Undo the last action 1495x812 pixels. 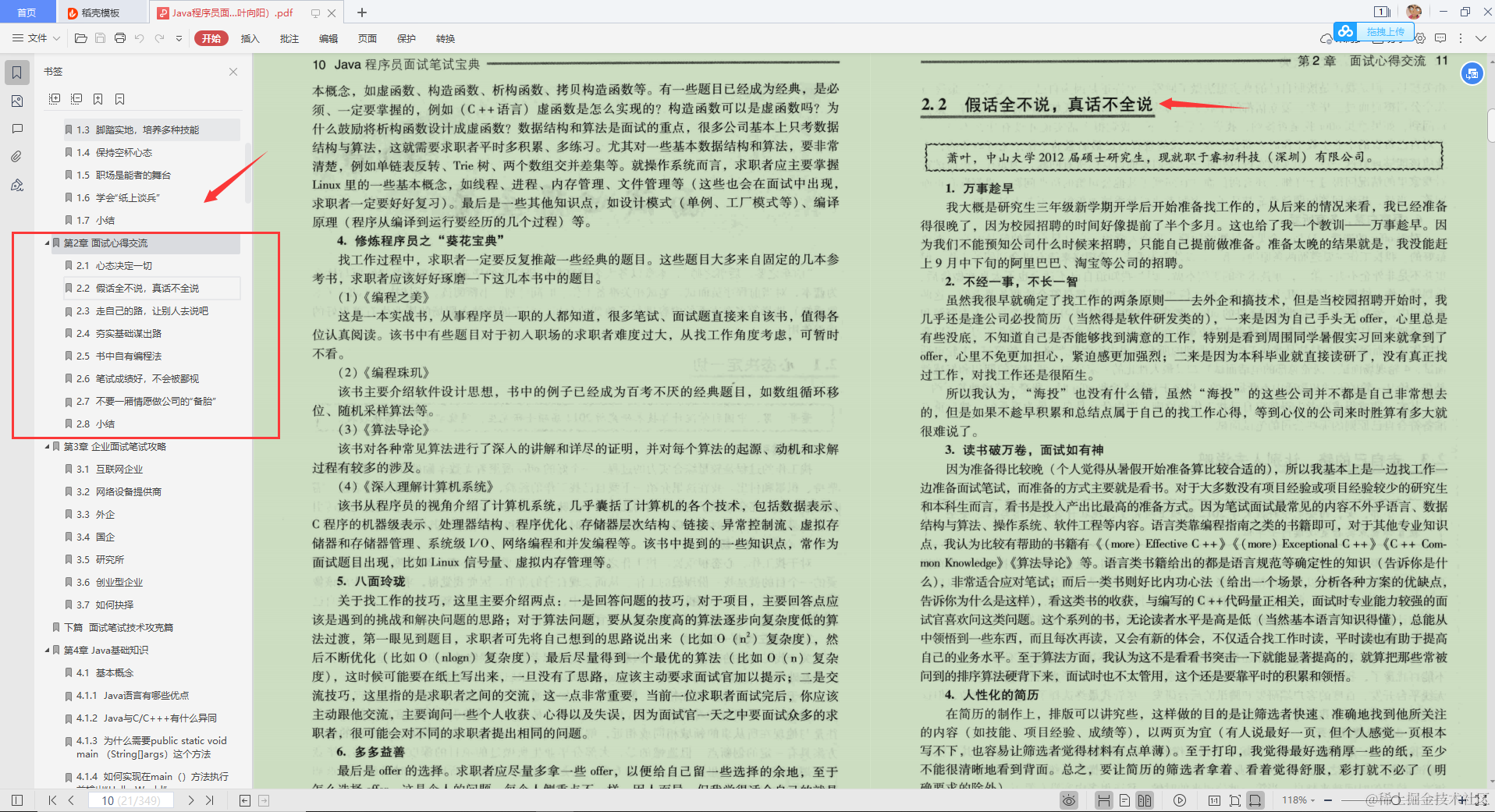click(x=139, y=37)
